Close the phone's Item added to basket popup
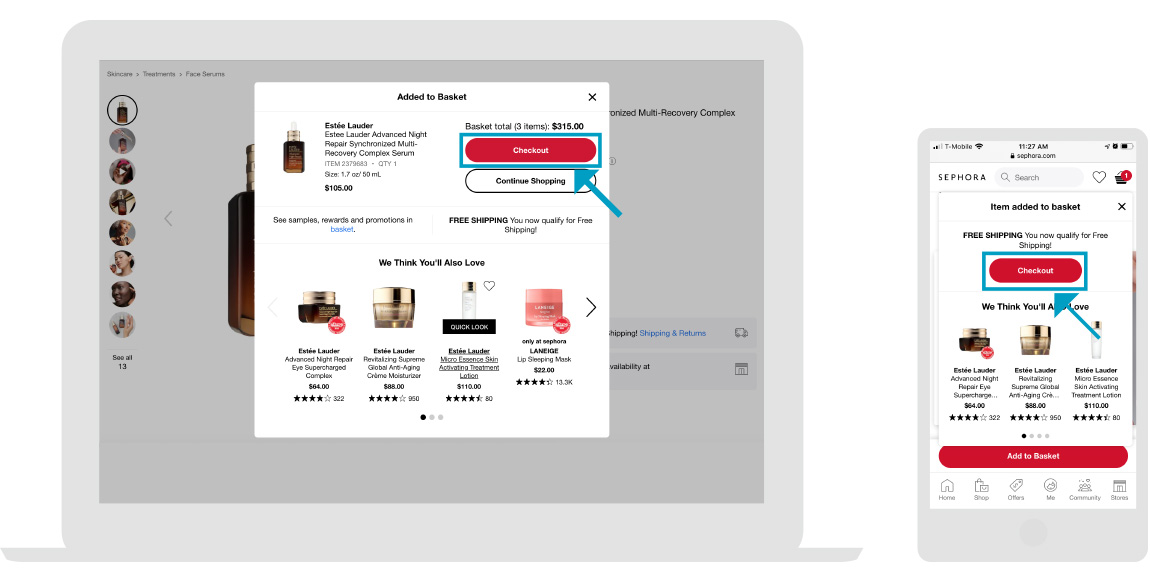1150x578 pixels. pyautogui.click(x=1121, y=207)
